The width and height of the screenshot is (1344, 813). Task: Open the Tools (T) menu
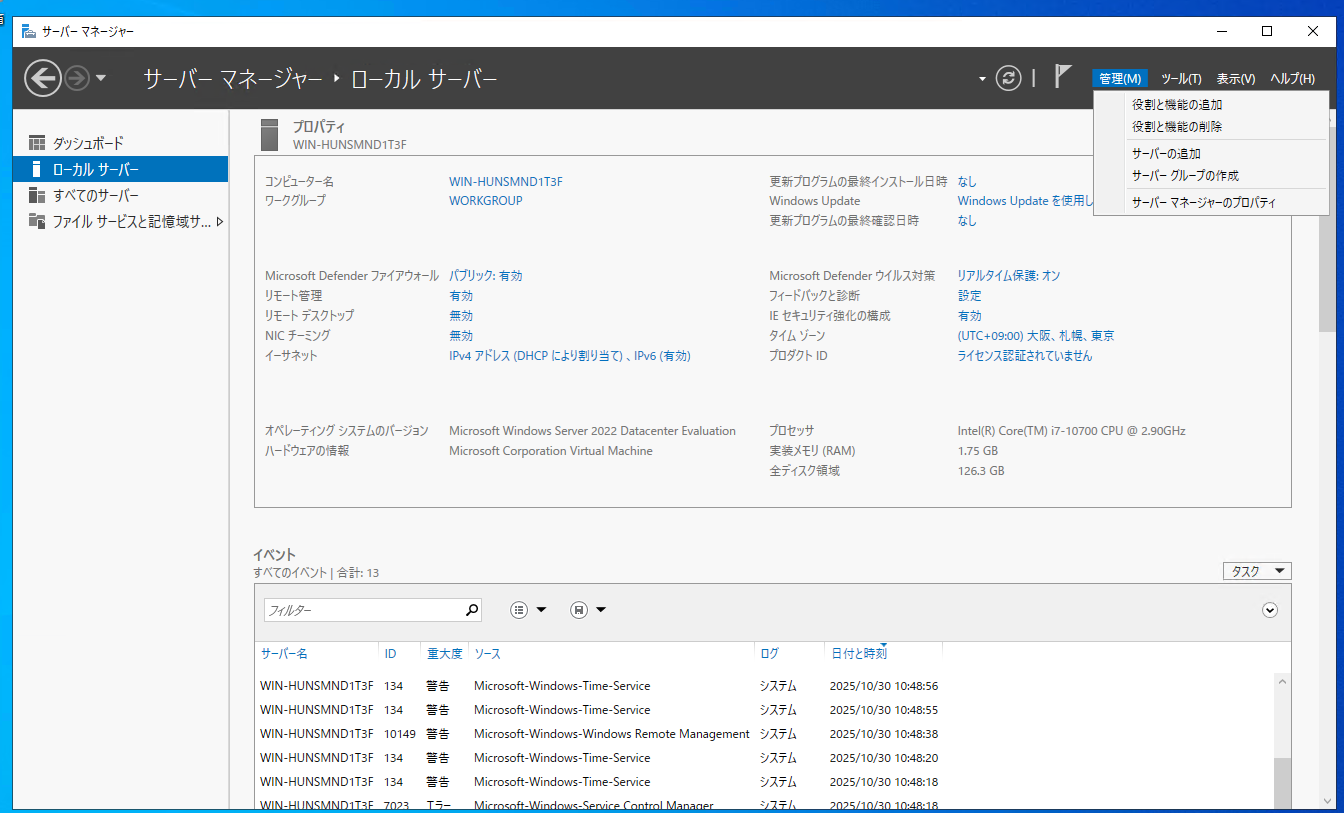click(1181, 79)
